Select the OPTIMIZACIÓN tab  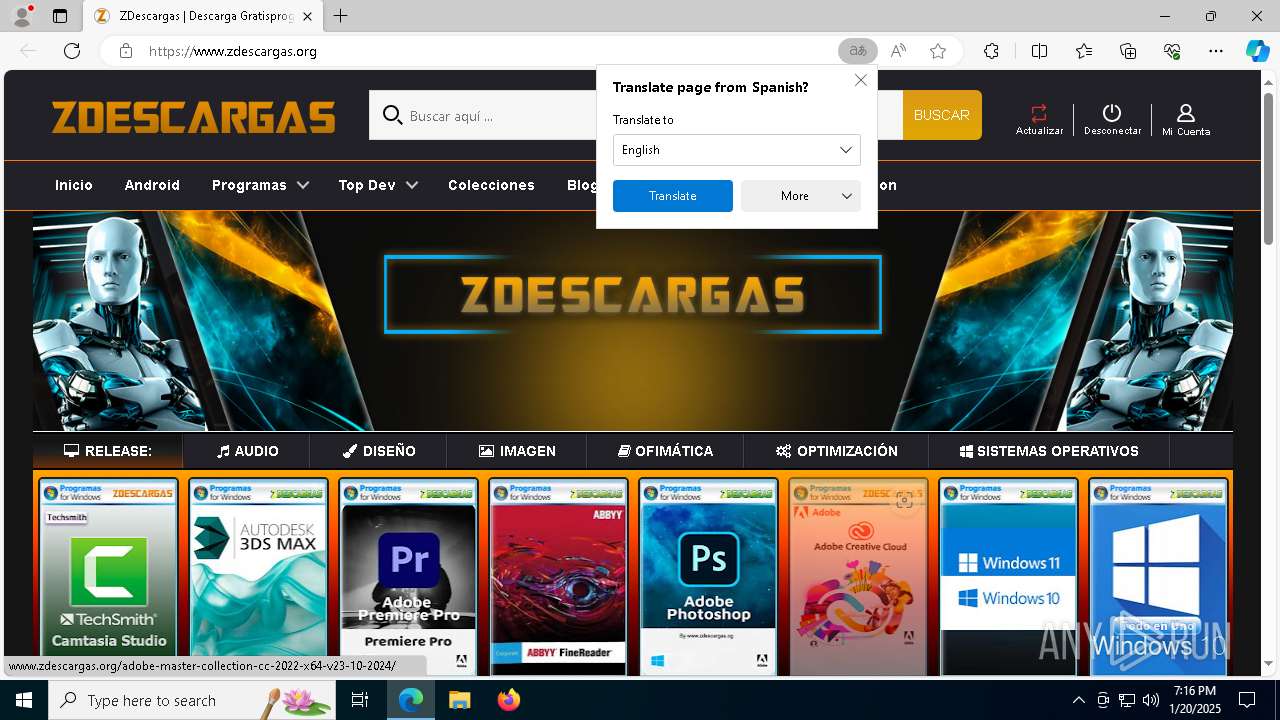(x=837, y=451)
